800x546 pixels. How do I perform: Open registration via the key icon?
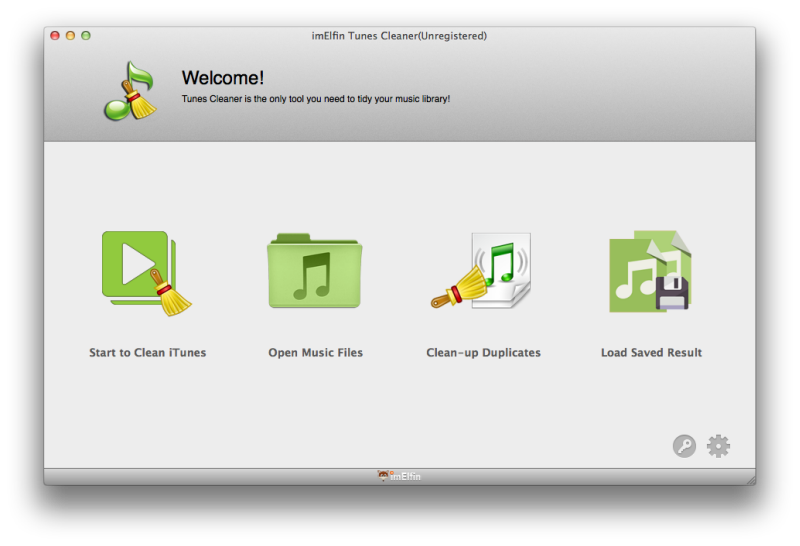(x=684, y=446)
